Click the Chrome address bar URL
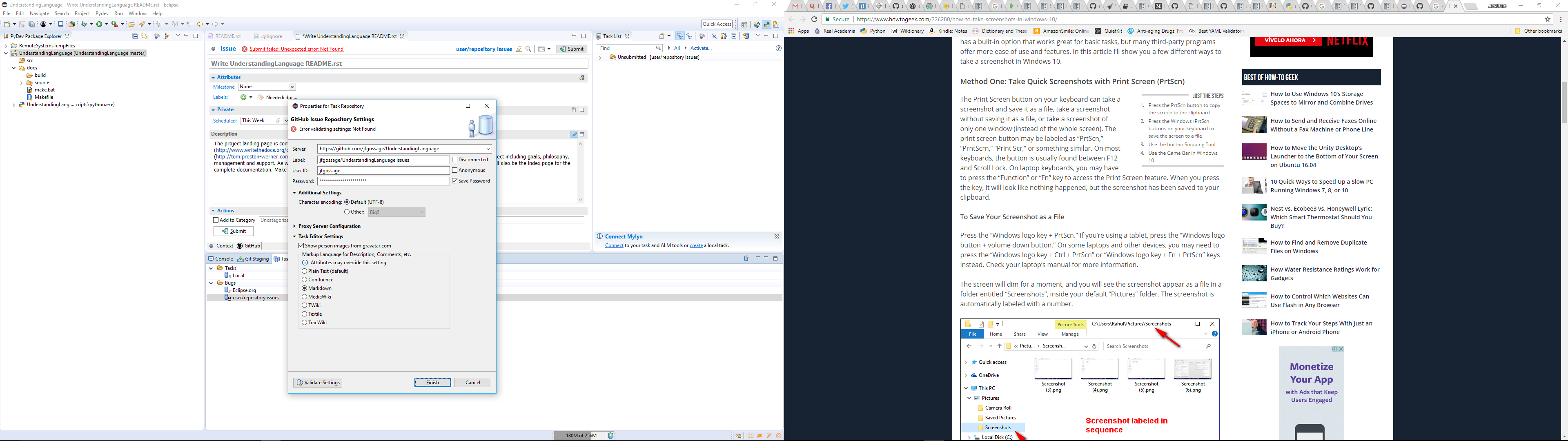 click(957, 20)
